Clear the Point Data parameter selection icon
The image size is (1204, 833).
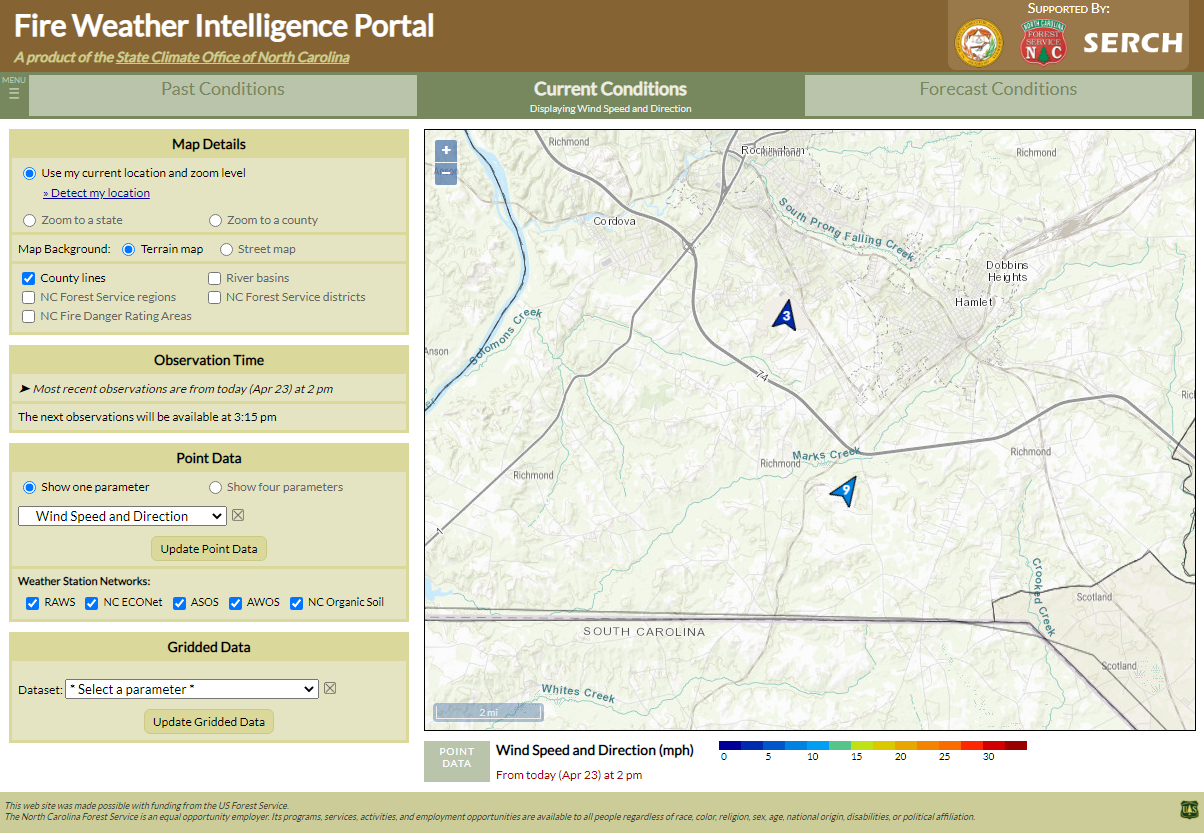238,515
